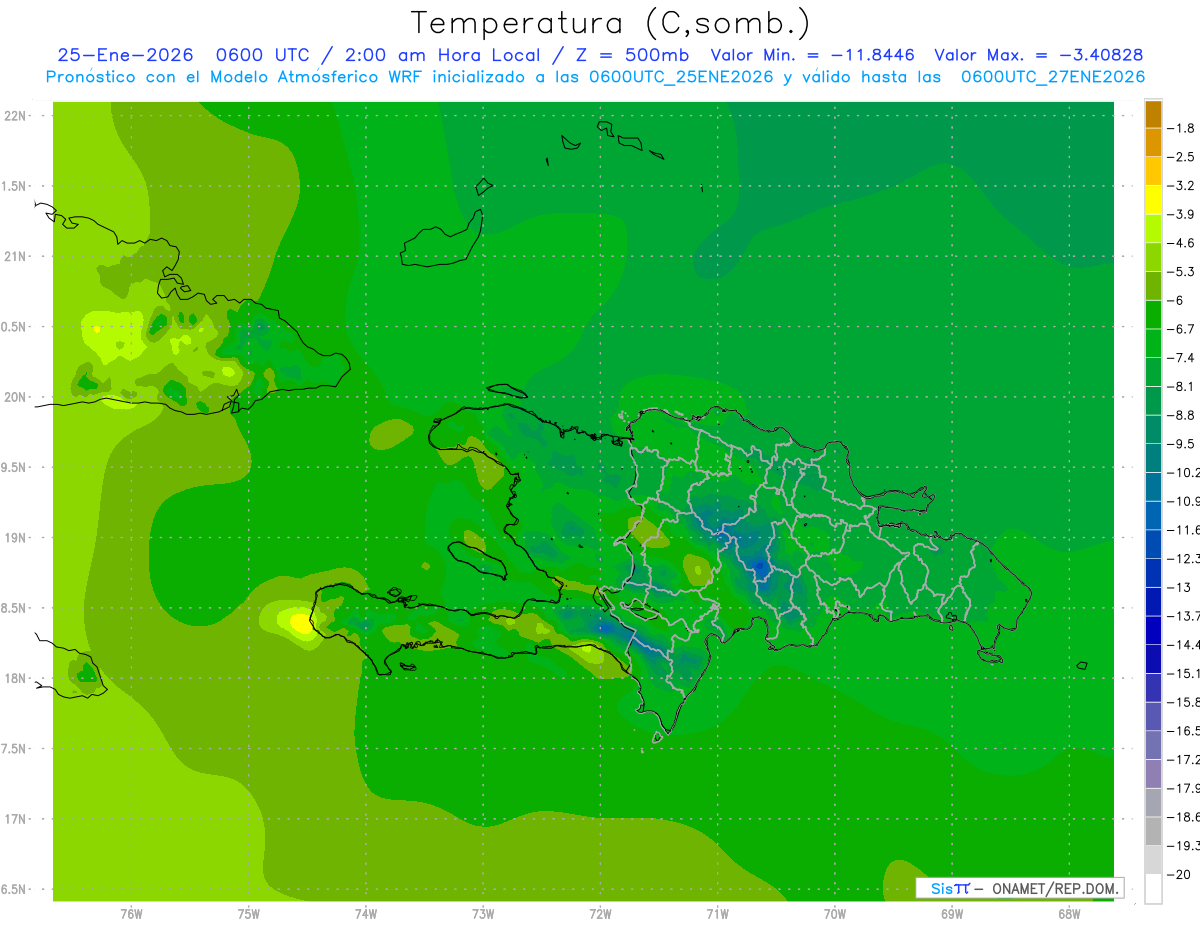The height and width of the screenshot is (927, 1200).
Task: Click the -7.4 colorbar value
Action: coord(1182,358)
